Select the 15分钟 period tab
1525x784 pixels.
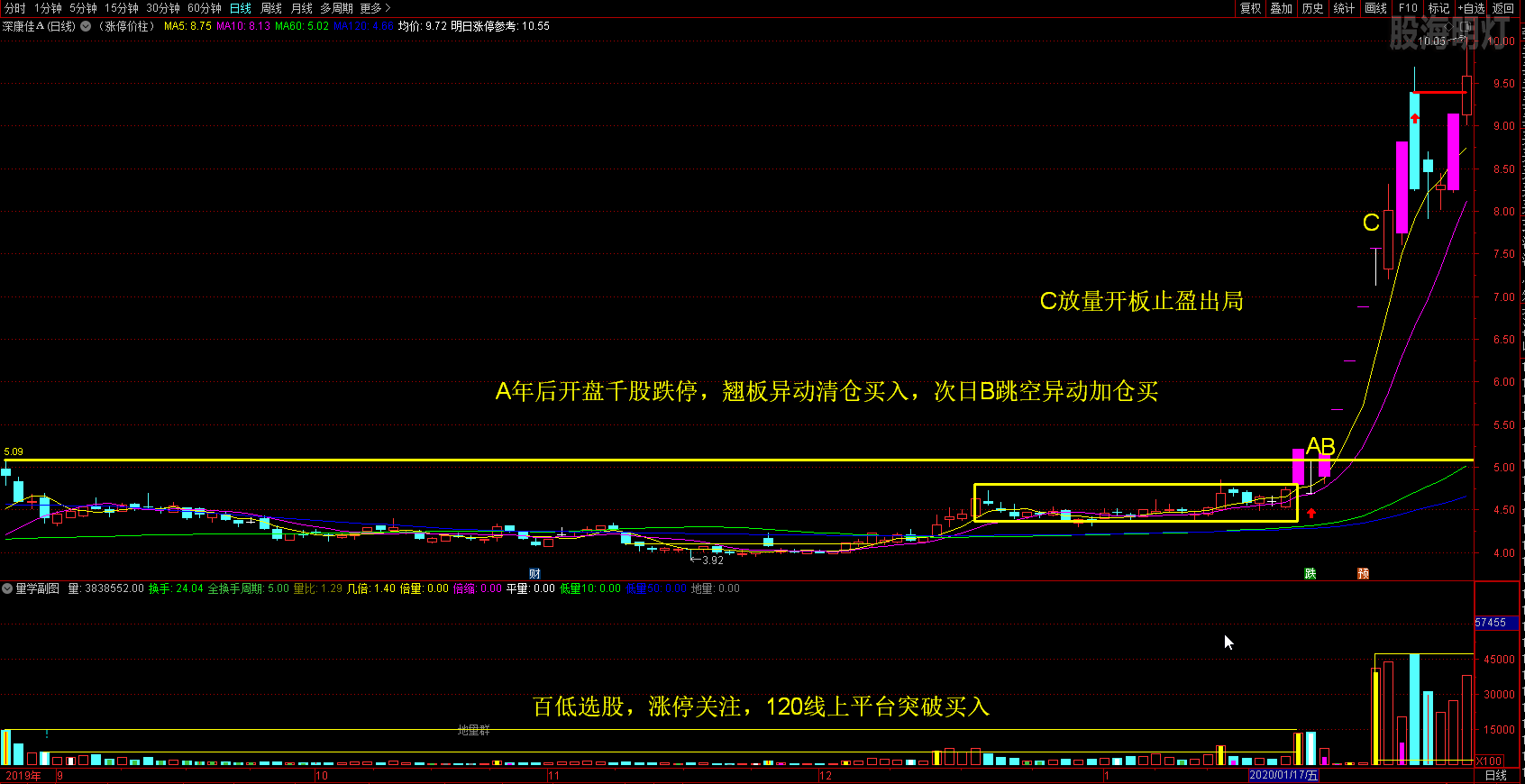click(x=122, y=8)
